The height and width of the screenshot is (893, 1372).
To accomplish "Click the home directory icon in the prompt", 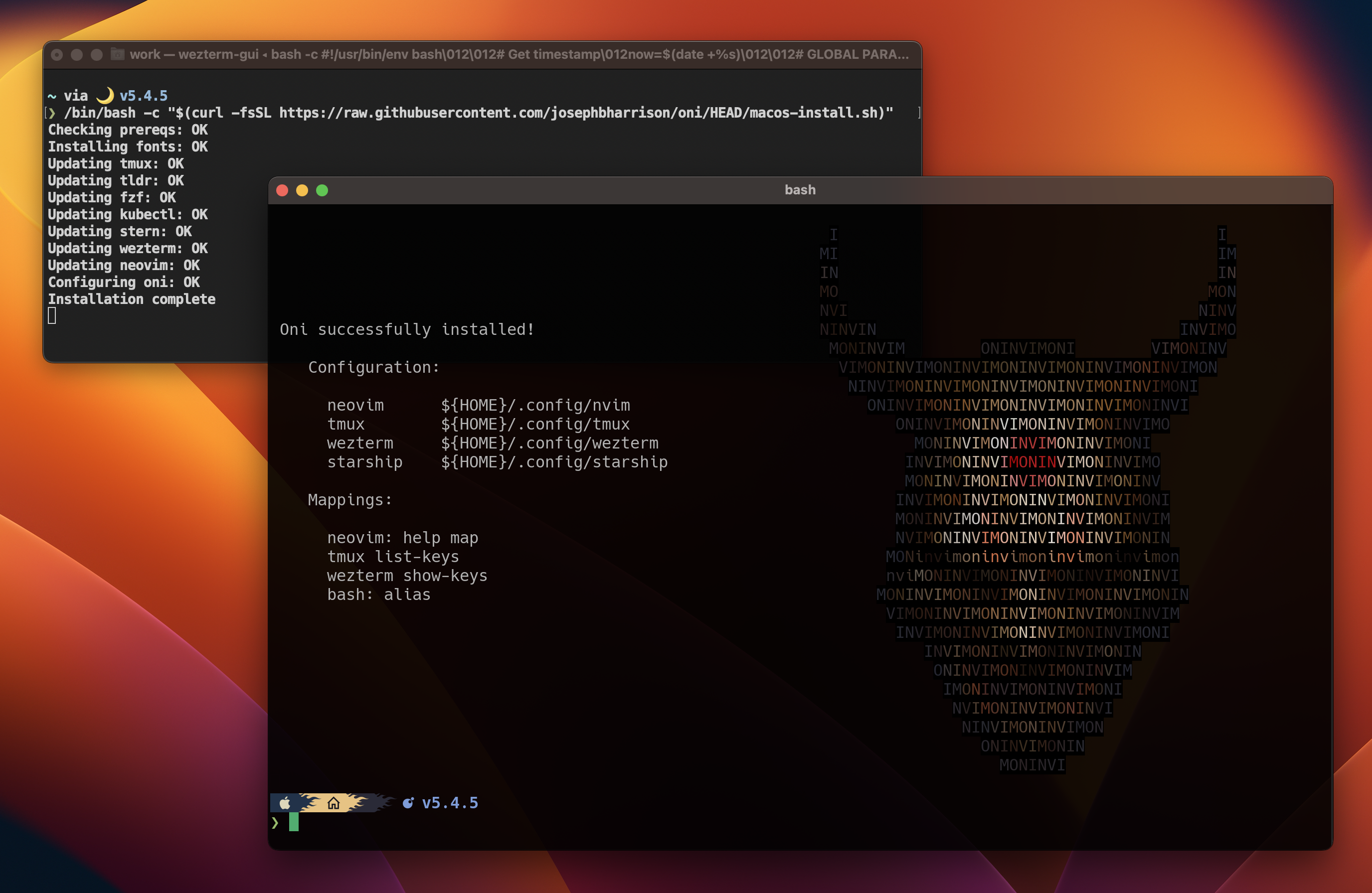I will 333,803.
